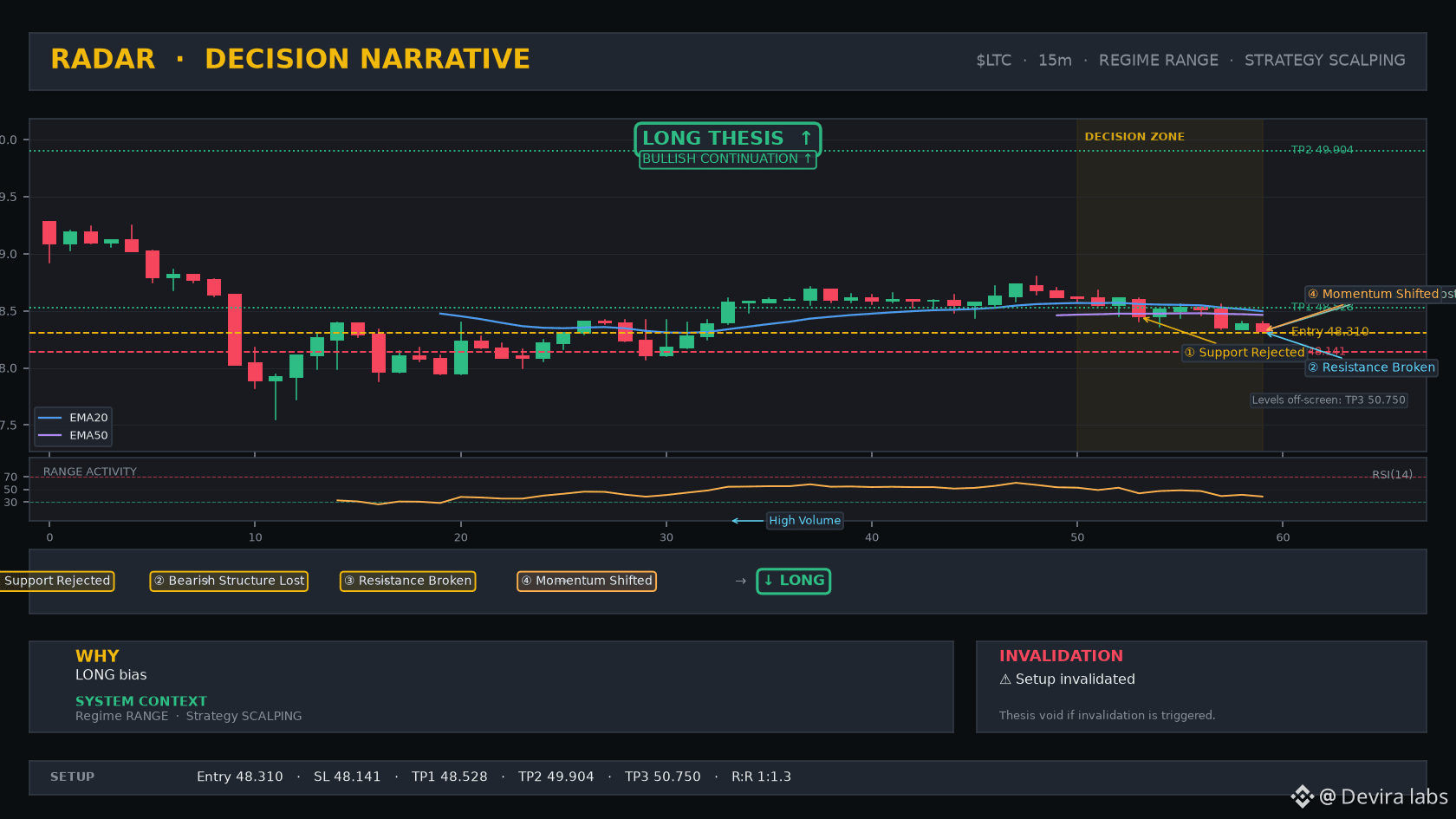The width and height of the screenshot is (1456, 819).
Task: Select the High Volume label marker
Action: tap(804, 520)
